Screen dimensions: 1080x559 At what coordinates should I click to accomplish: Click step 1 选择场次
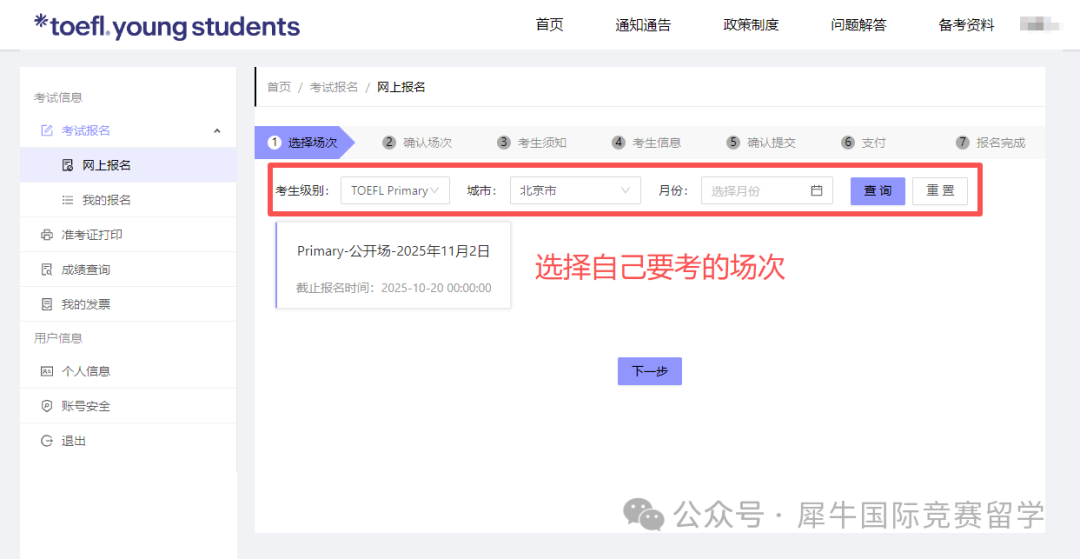coord(304,143)
